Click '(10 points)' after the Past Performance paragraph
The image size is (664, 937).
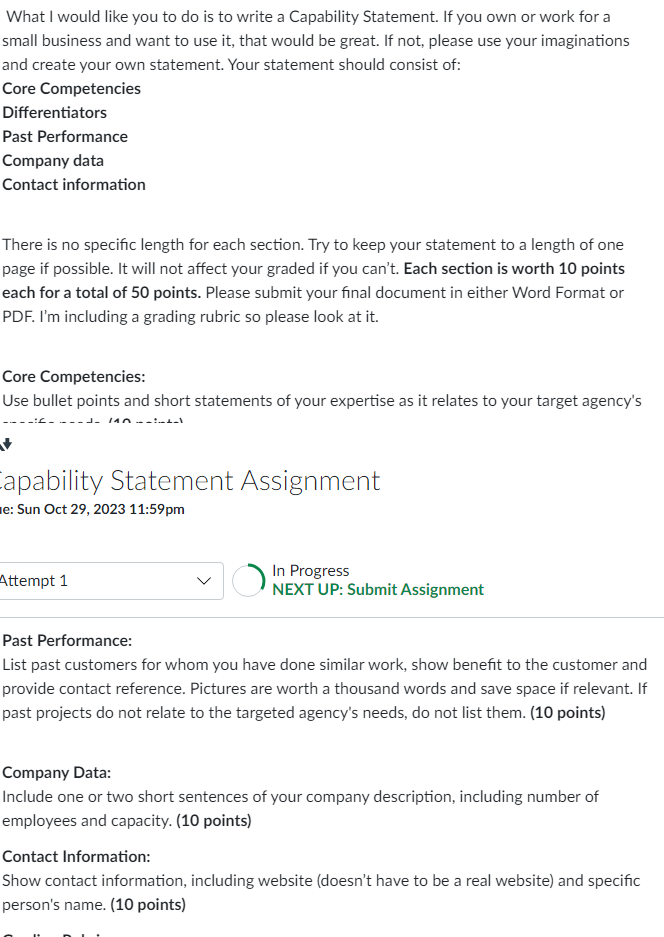tap(568, 712)
